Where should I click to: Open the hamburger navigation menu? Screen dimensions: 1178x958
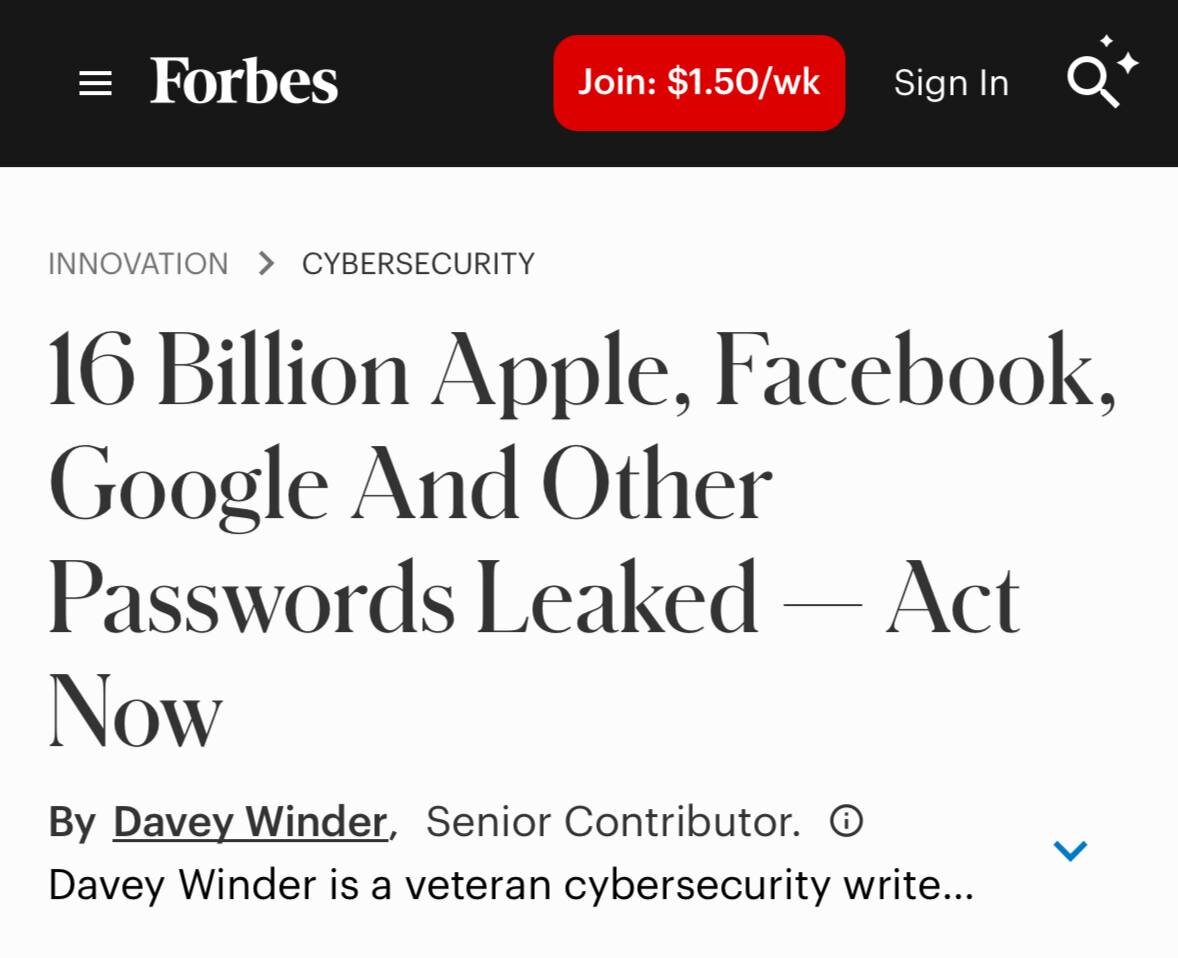[95, 84]
